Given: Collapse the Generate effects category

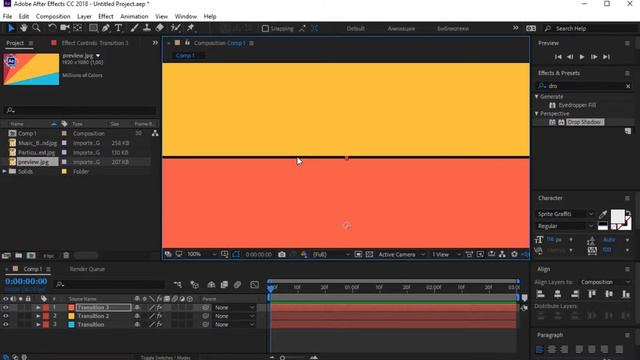Looking at the screenshot, I should point(537,97).
